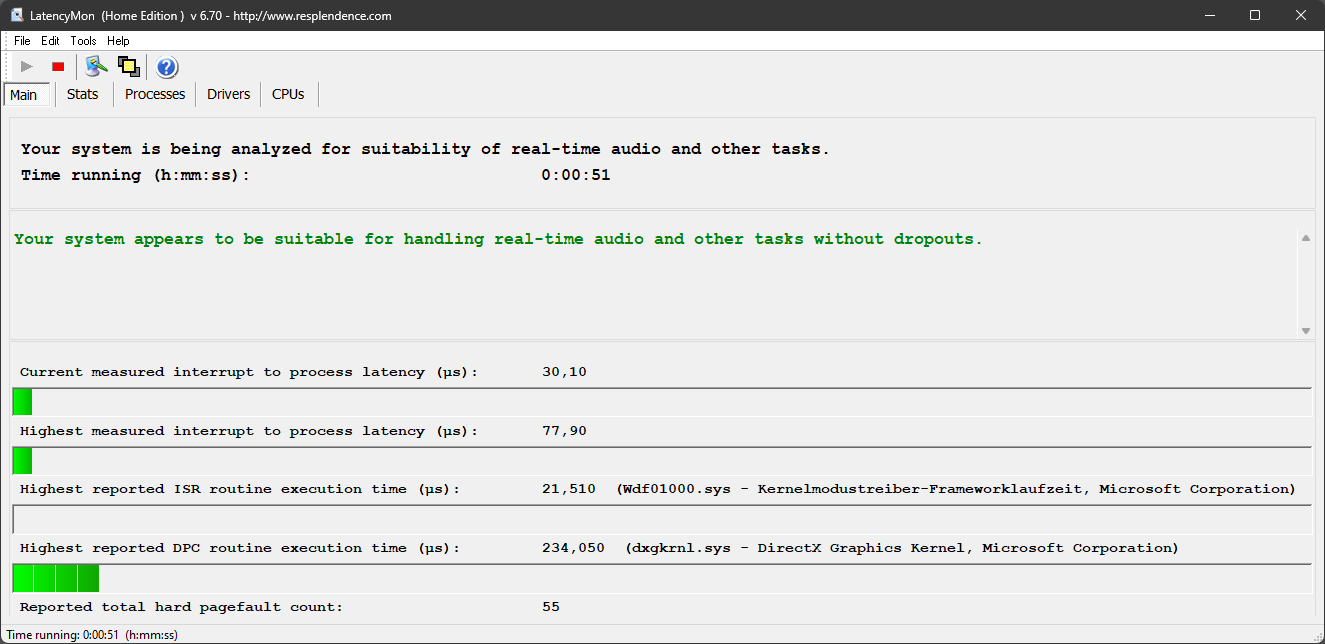Screen dimensions: 1325x644
Task: Start monitoring with the play button
Action: click(27, 67)
